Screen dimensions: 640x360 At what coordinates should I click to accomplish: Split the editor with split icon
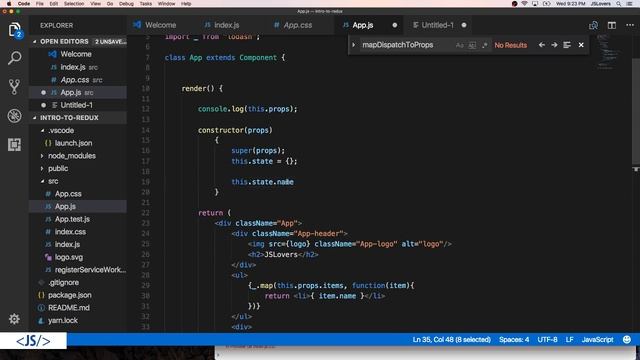click(x=611, y=25)
